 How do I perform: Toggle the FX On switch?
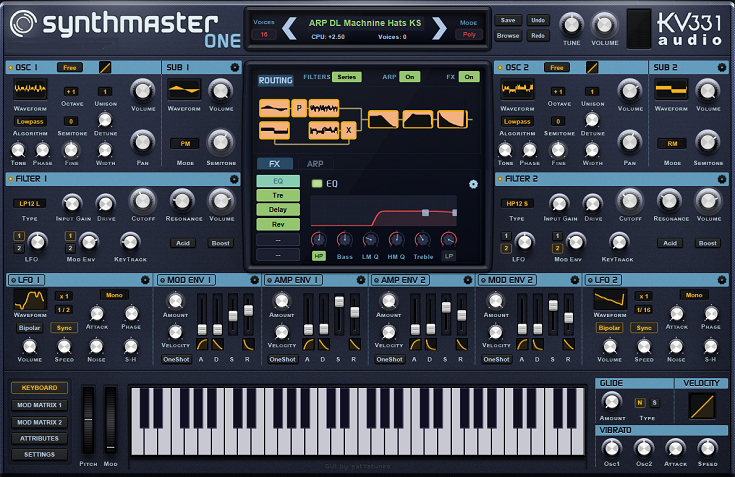tap(469, 77)
